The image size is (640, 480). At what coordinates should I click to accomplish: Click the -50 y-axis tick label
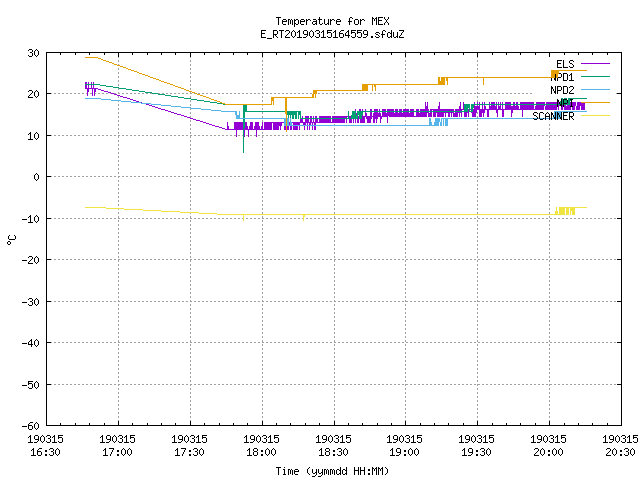tap(31, 385)
